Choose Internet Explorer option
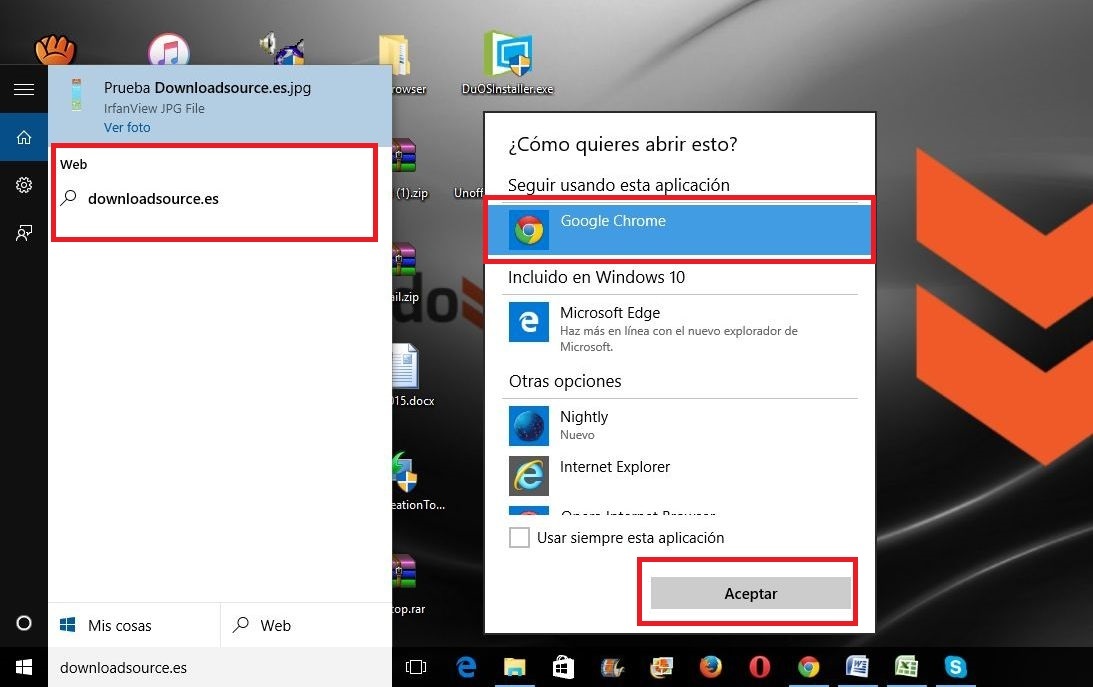This screenshot has width=1093, height=687. [x=680, y=475]
